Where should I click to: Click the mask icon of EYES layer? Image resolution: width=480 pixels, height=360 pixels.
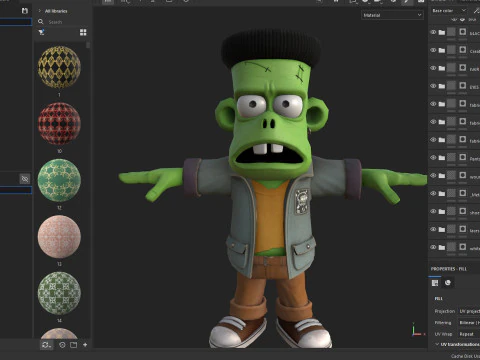[462, 86]
